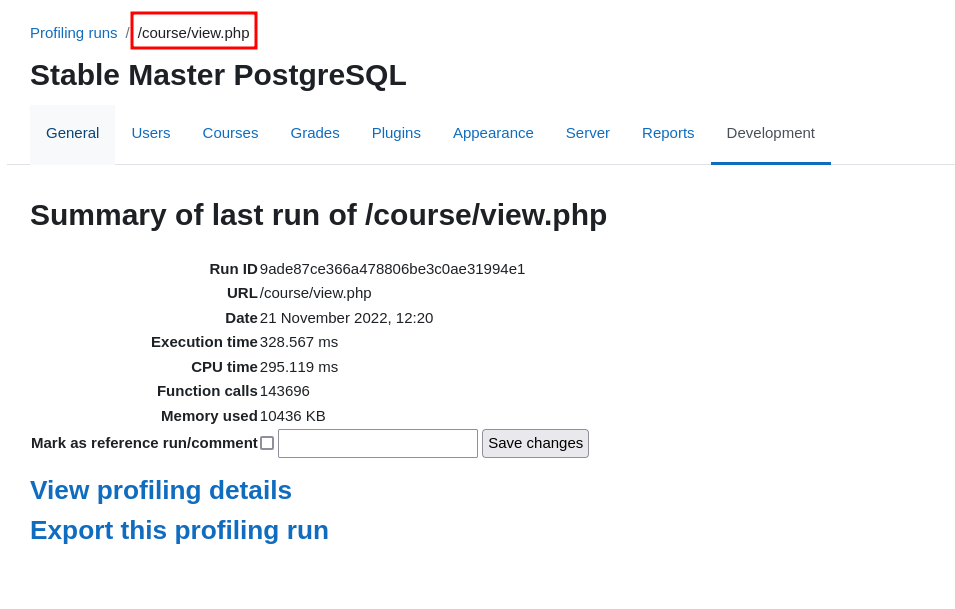
Task: Click the Memory used label
Action: coord(210,416)
